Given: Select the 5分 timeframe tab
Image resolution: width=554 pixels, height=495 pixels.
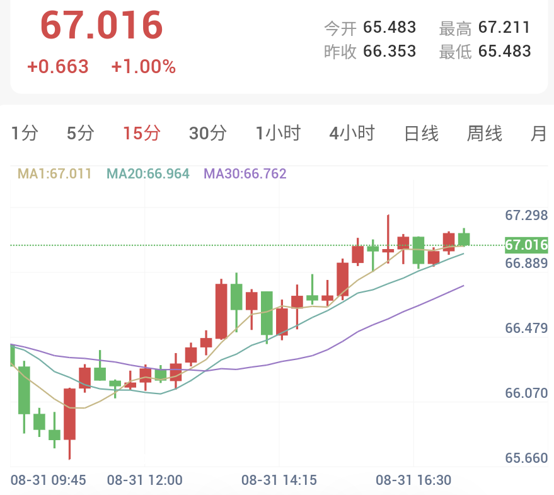Looking at the screenshot, I should click(x=81, y=134).
